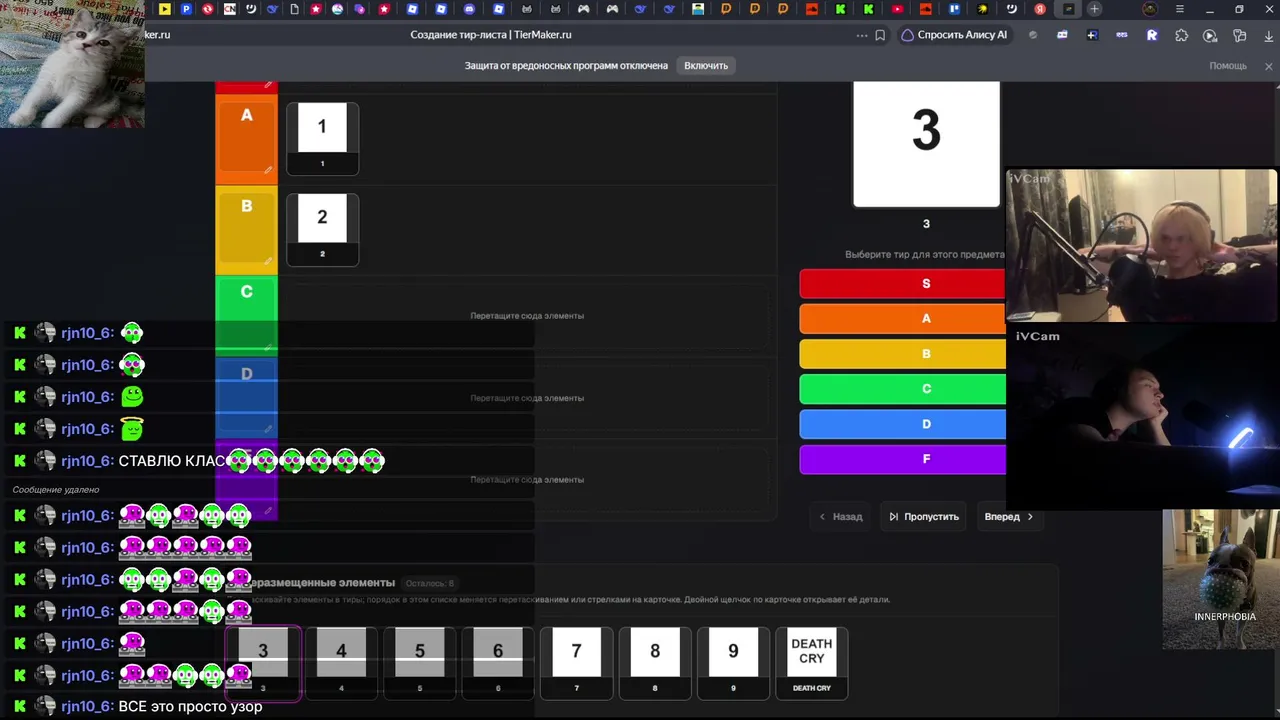Select card 3 in unplaced elements row

pos(263,663)
